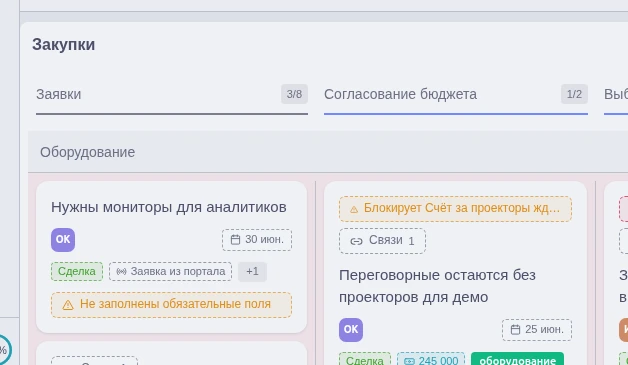Click calendar icon beside 30 июн.

tap(236, 240)
